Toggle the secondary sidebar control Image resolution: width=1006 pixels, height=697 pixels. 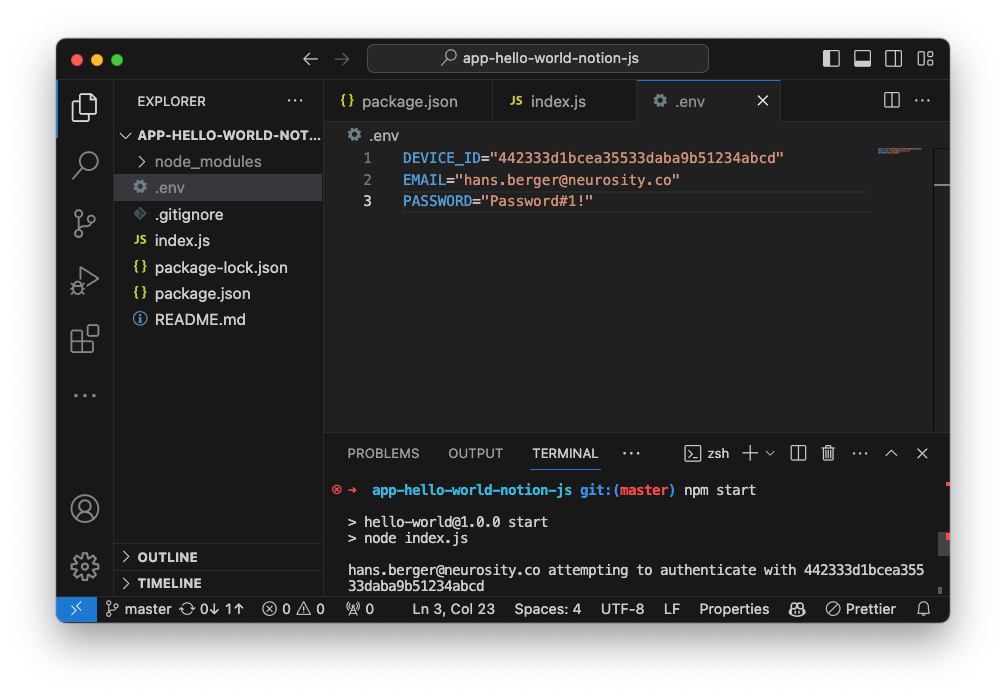click(x=893, y=58)
